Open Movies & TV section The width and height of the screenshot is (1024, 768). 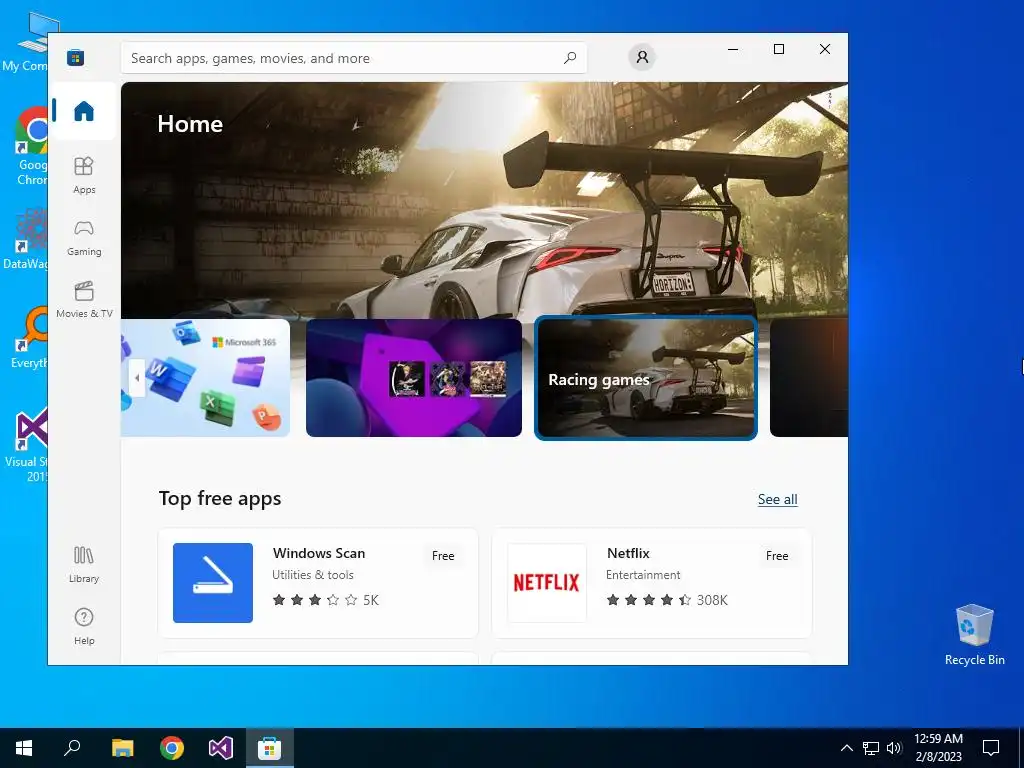[x=84, y=299]
